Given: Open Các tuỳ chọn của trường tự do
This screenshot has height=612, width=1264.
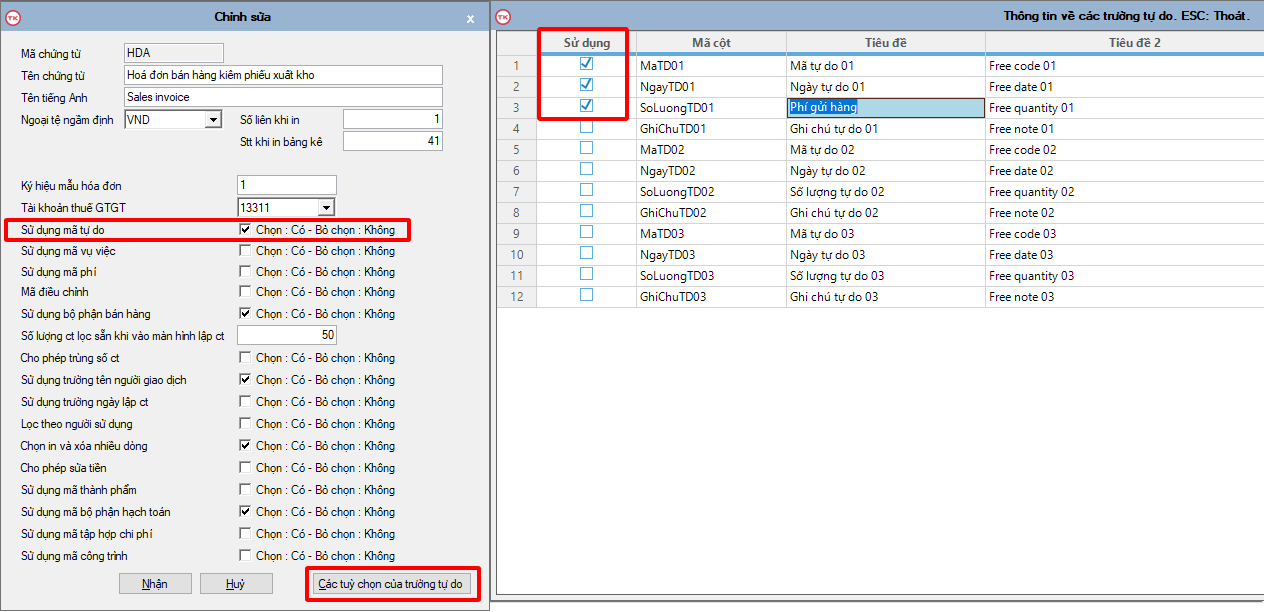Looking at the screenshot, I should (390, 584).
